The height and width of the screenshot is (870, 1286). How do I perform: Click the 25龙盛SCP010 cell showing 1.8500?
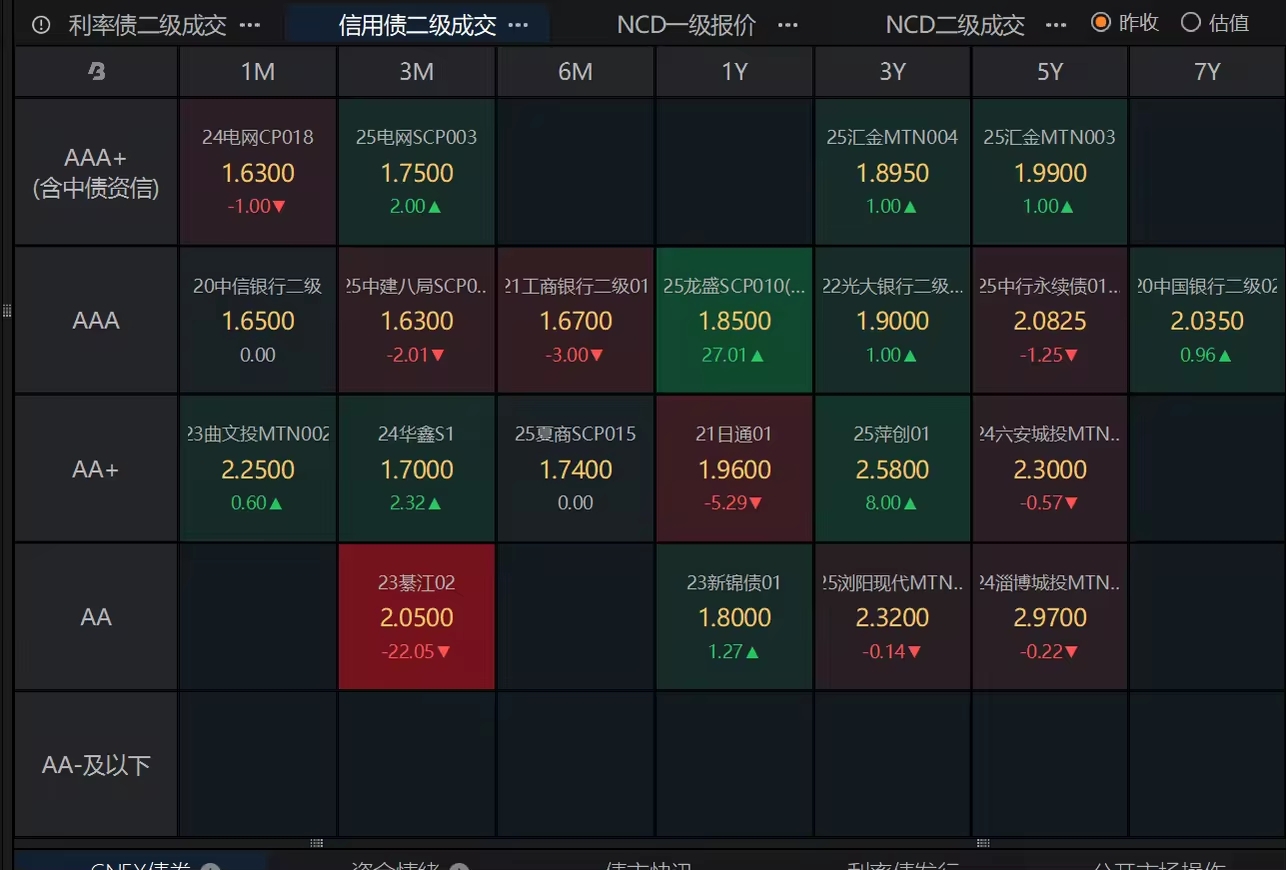tap(734, 320)
